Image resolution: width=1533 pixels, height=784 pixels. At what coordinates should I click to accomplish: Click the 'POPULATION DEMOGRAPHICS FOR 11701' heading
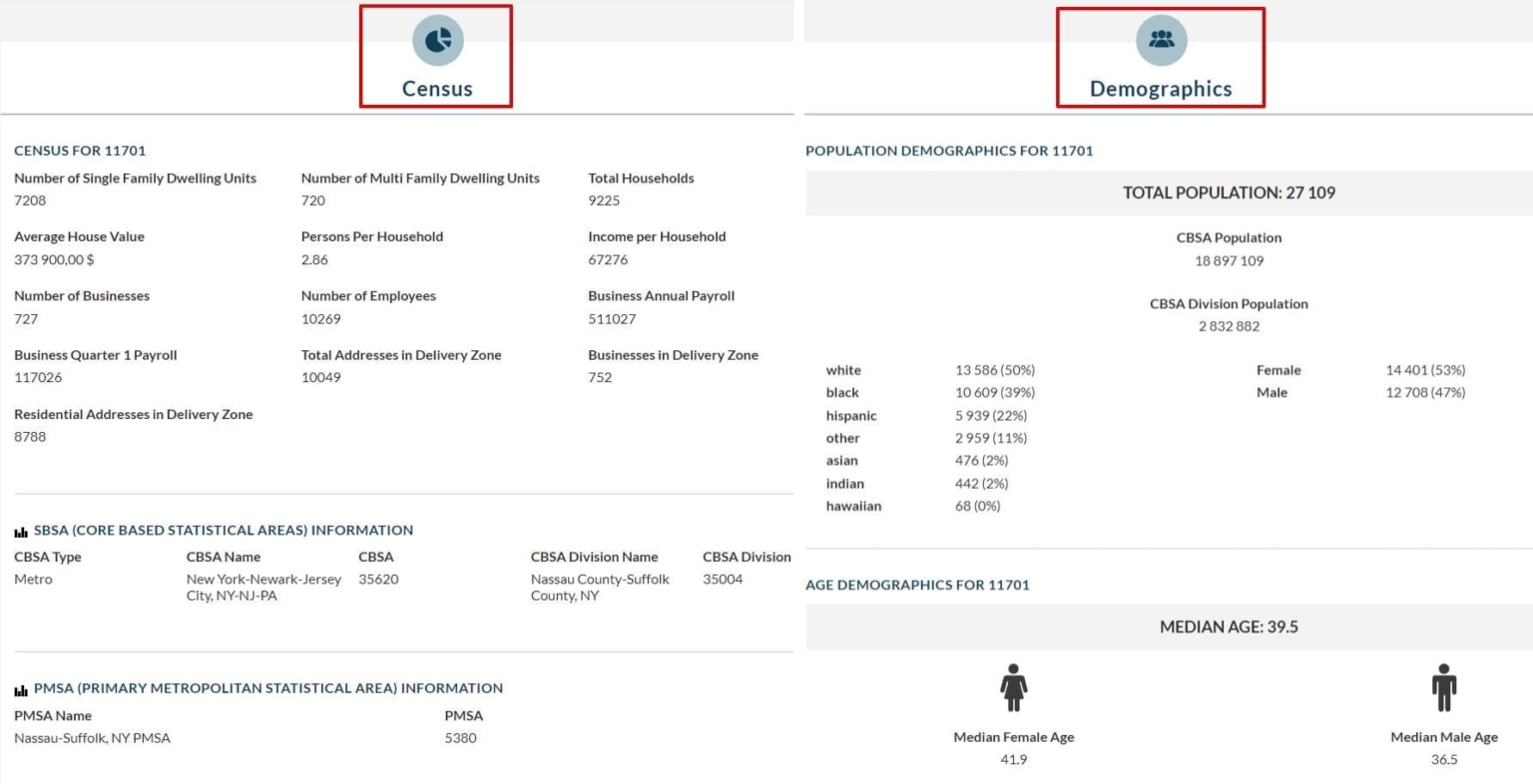949,151
